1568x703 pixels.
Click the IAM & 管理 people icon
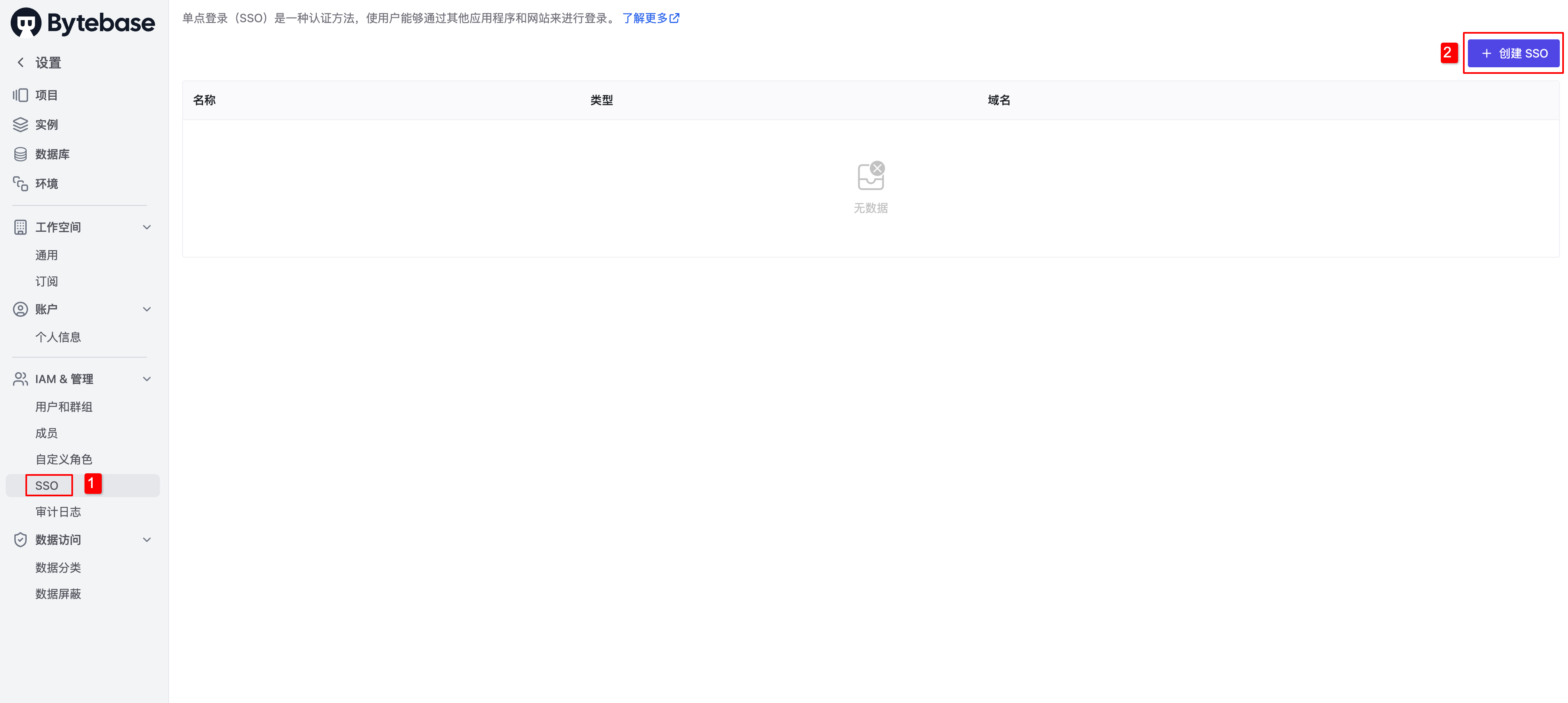pos(20,379)
